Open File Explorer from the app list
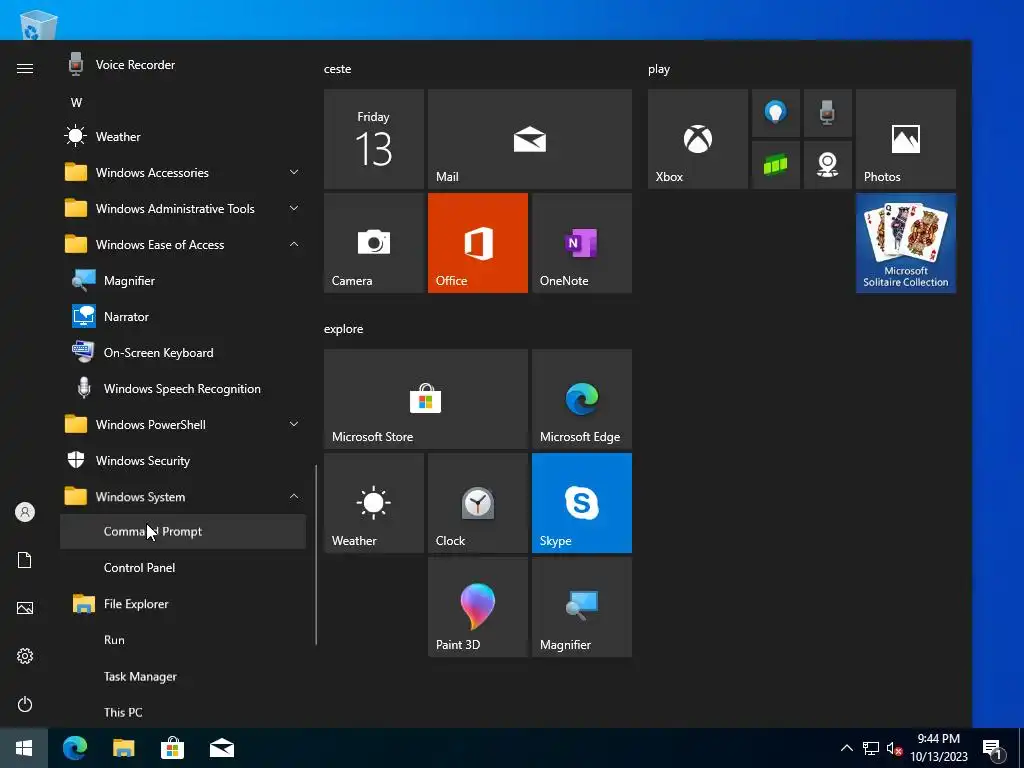The image size is (1024, 768). (x=183, y=603)
